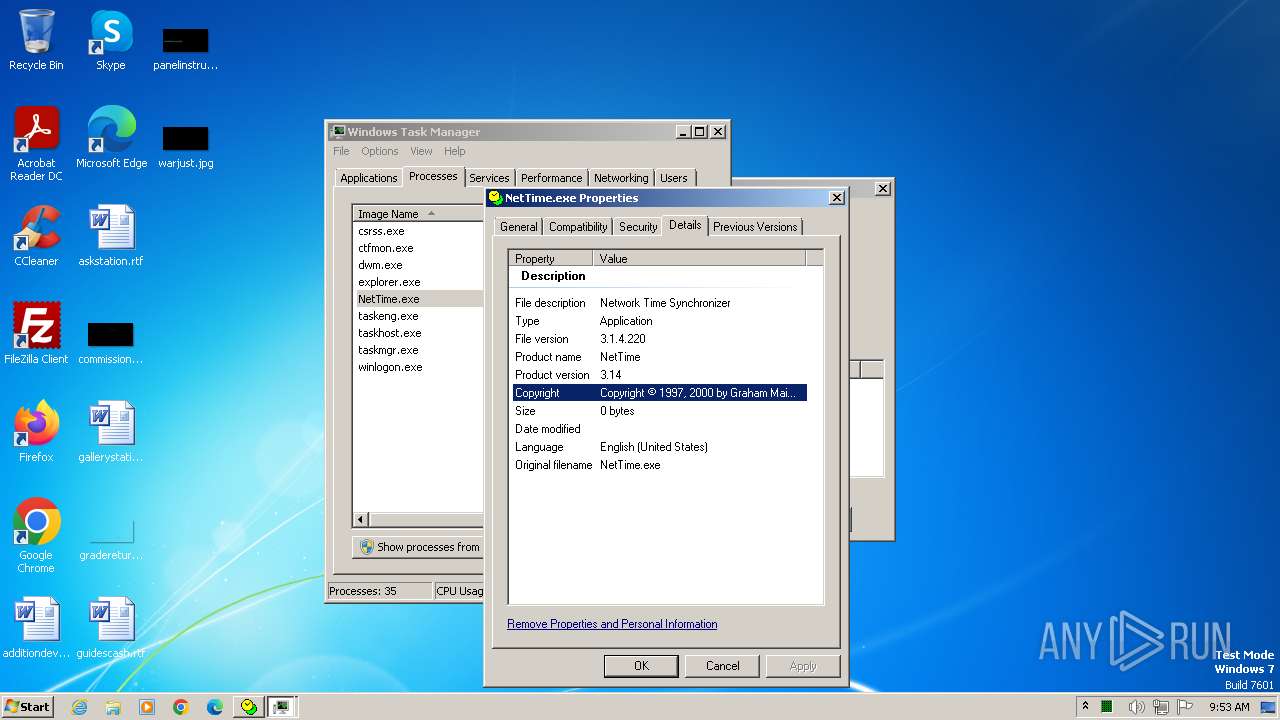Show hidden system tray icons

[x=1085, y=707]
